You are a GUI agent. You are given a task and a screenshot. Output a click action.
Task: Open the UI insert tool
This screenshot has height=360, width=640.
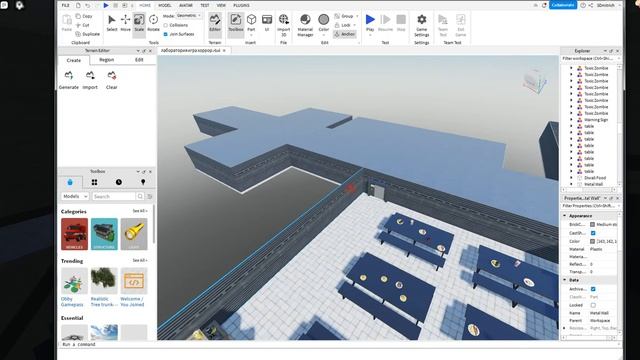coord(267,23)
